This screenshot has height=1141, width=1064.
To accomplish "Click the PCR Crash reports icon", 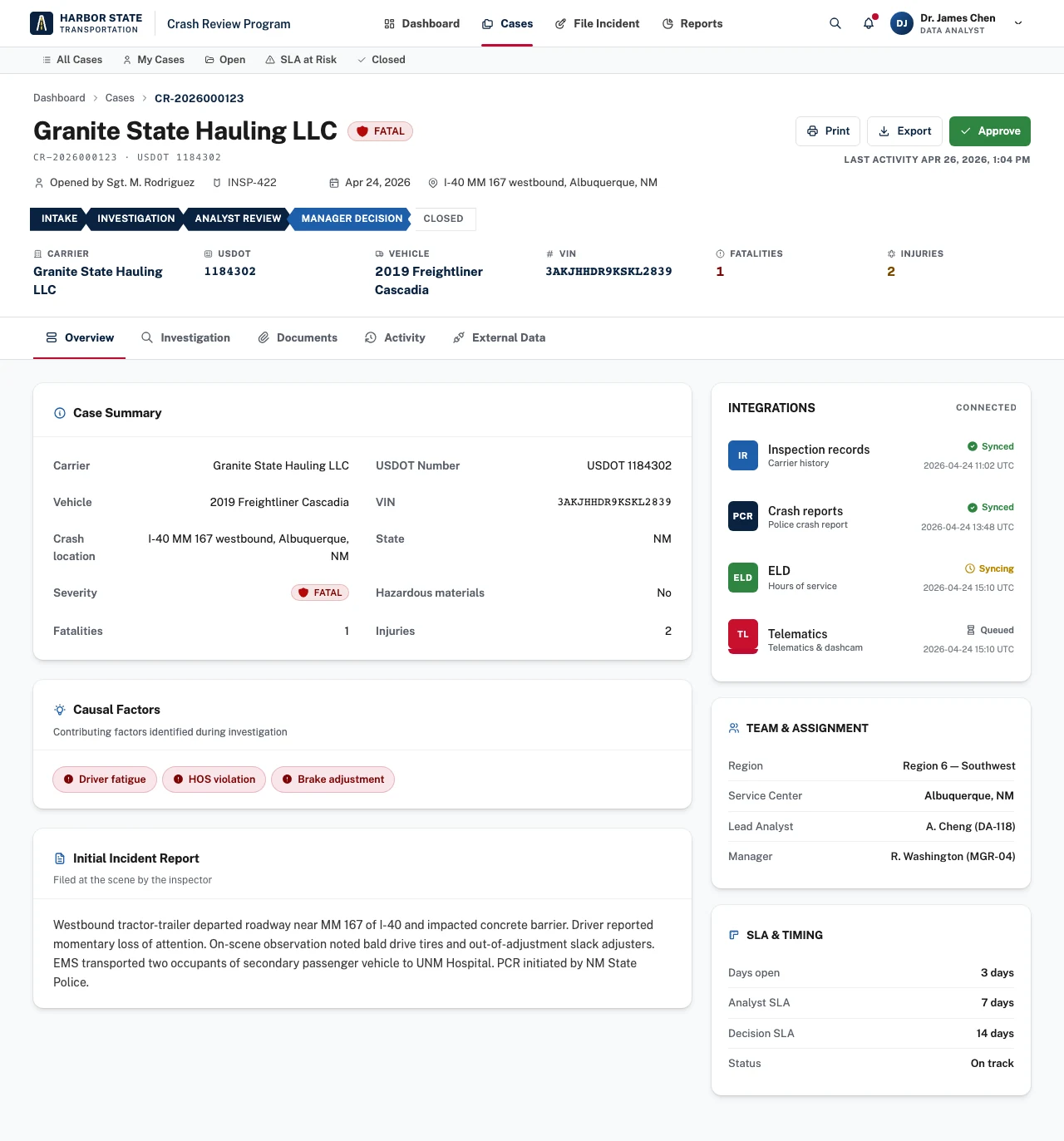I will tap(743, 516).
